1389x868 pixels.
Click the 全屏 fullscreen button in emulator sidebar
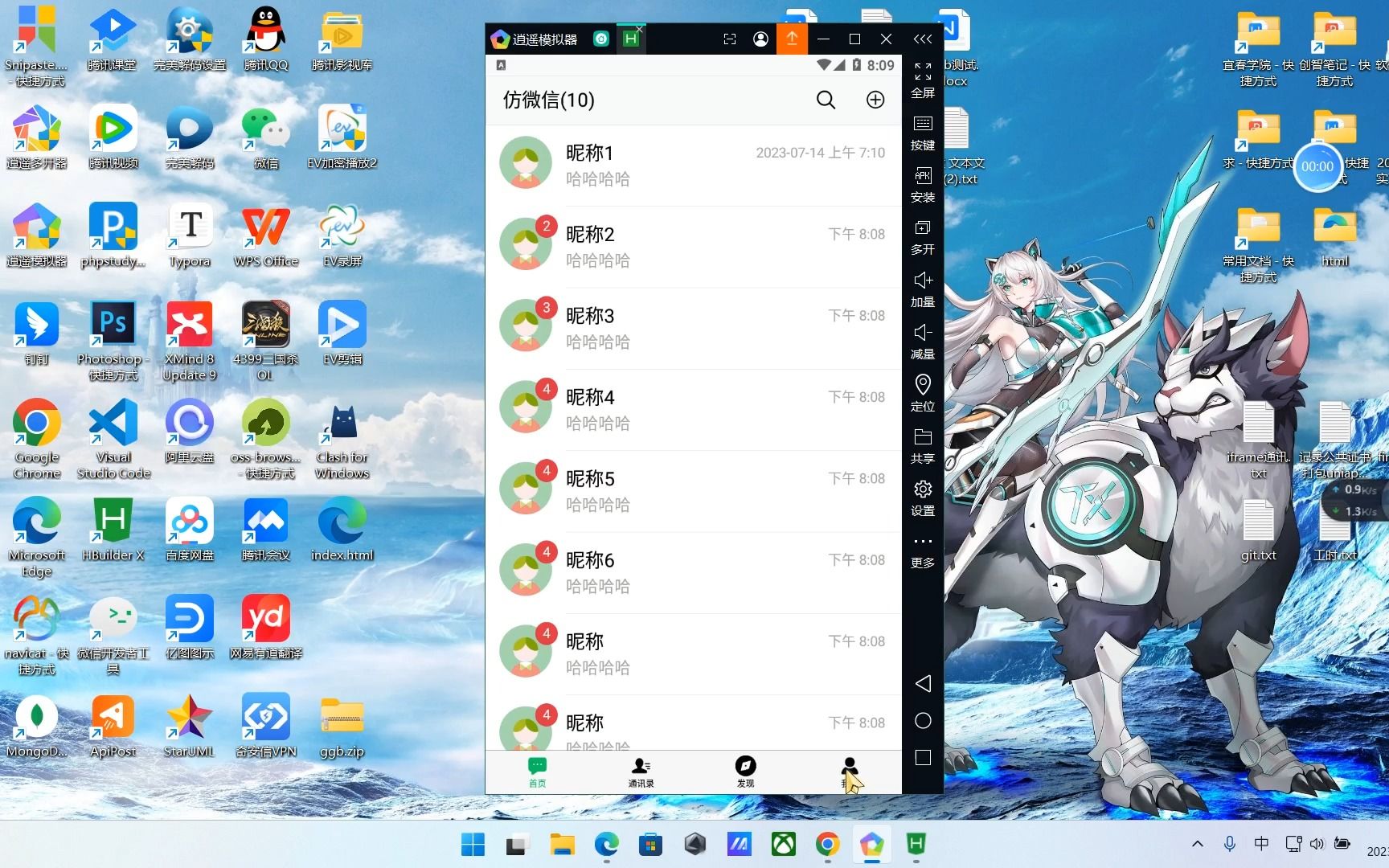click(x=923, y=80)
